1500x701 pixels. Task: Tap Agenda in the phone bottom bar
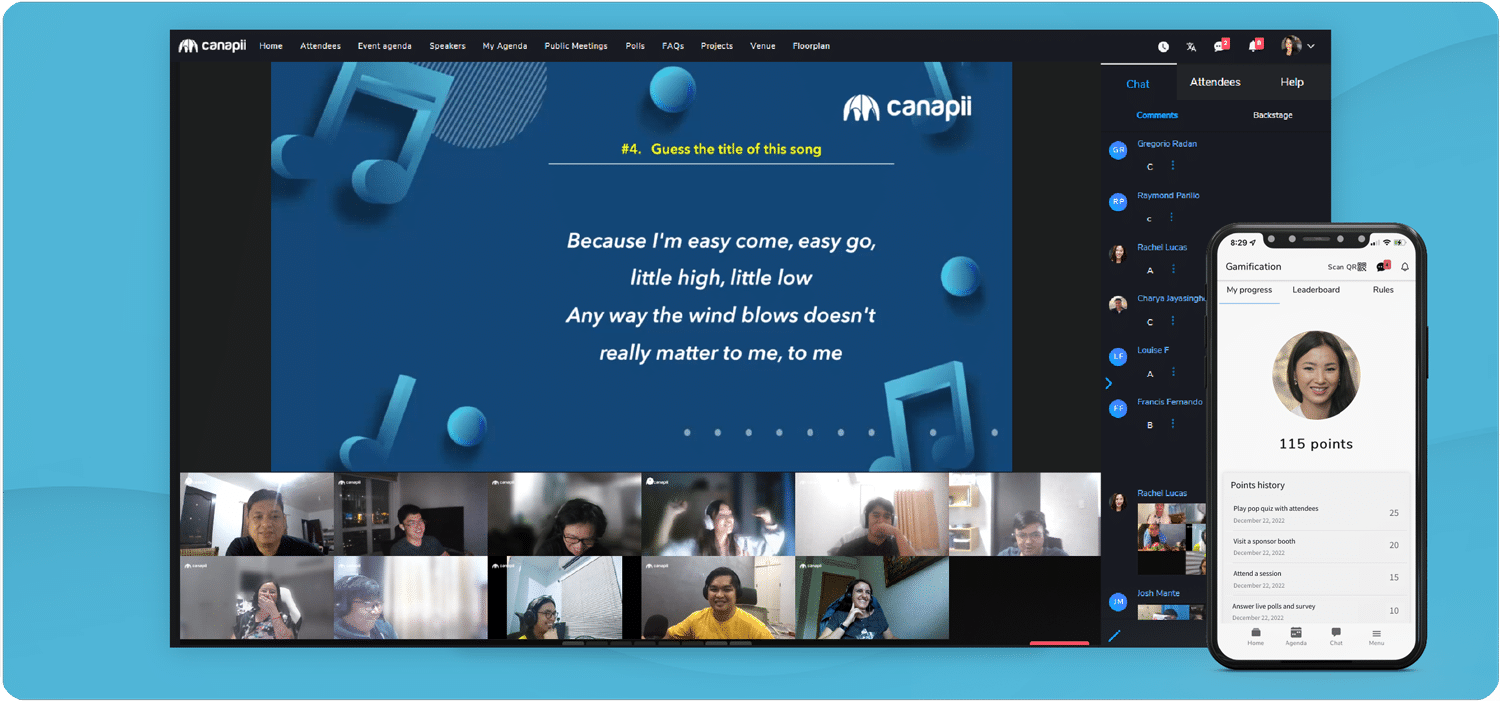[1296, 637]
